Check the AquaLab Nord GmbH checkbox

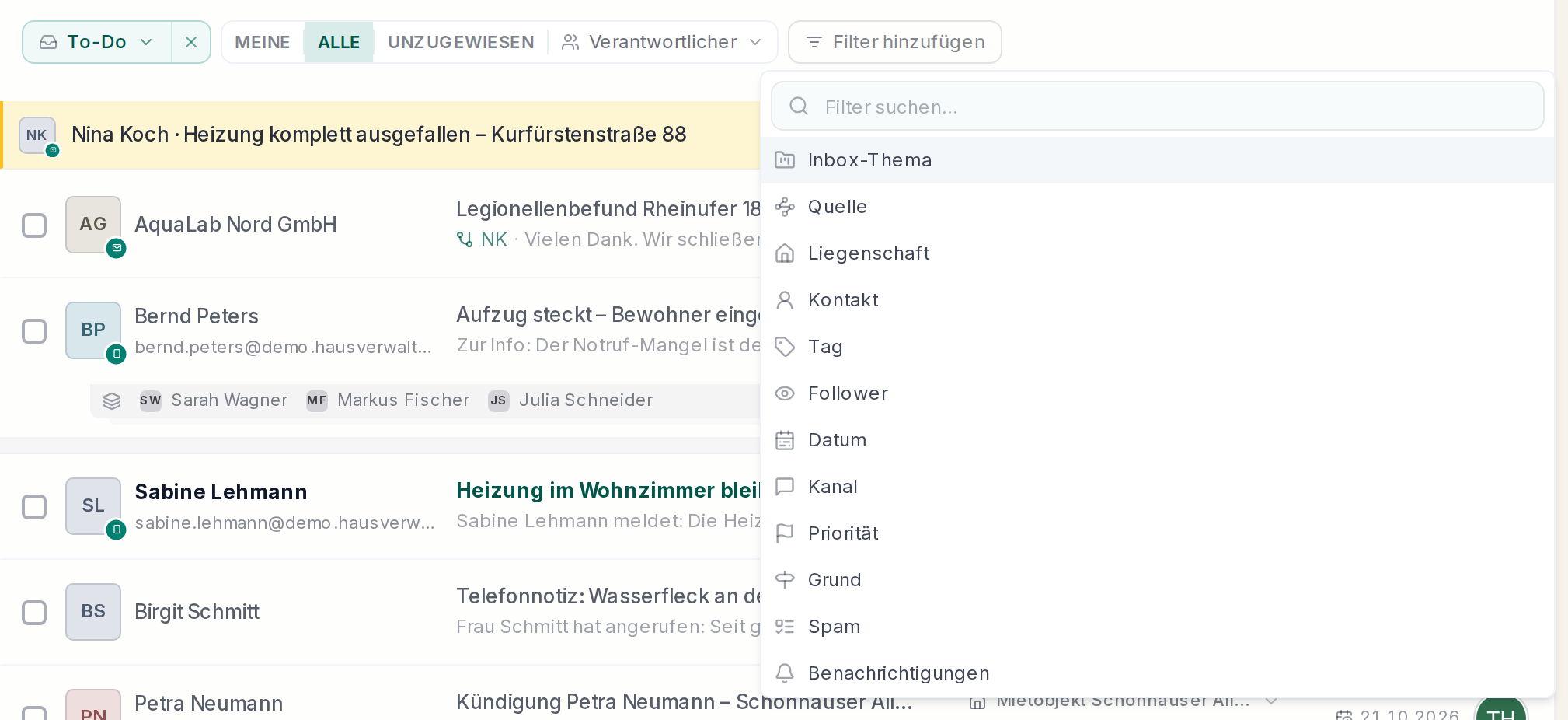34,225
